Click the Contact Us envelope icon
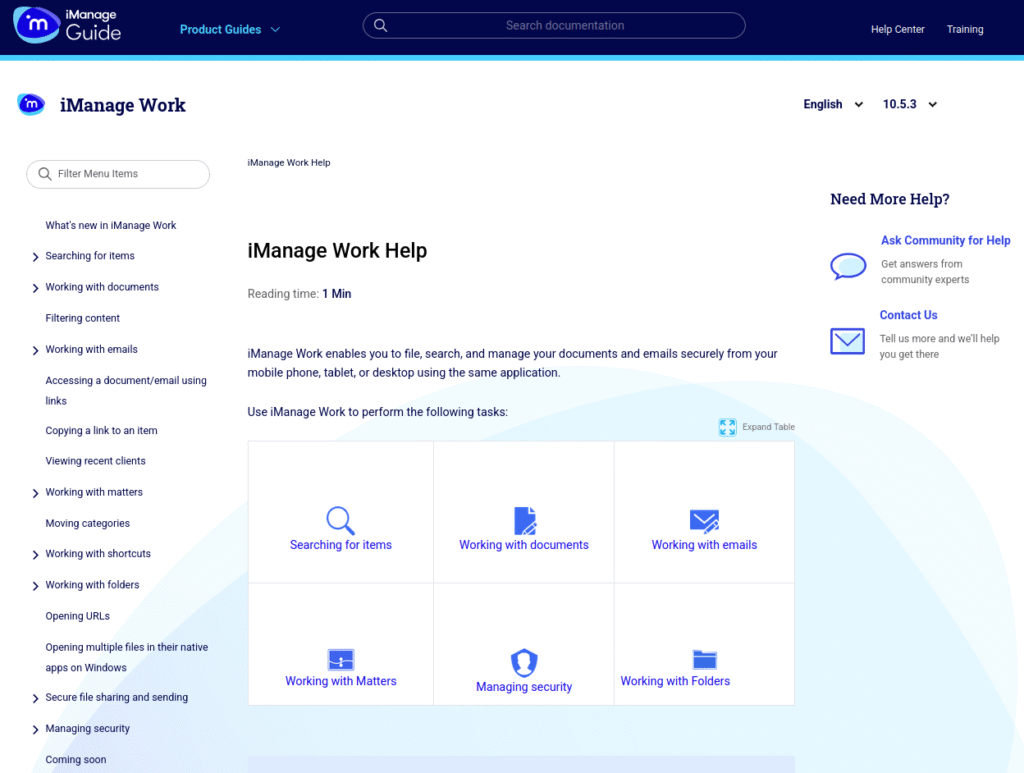The width and height of the screenshot is (1024, 773). [847, 341]
